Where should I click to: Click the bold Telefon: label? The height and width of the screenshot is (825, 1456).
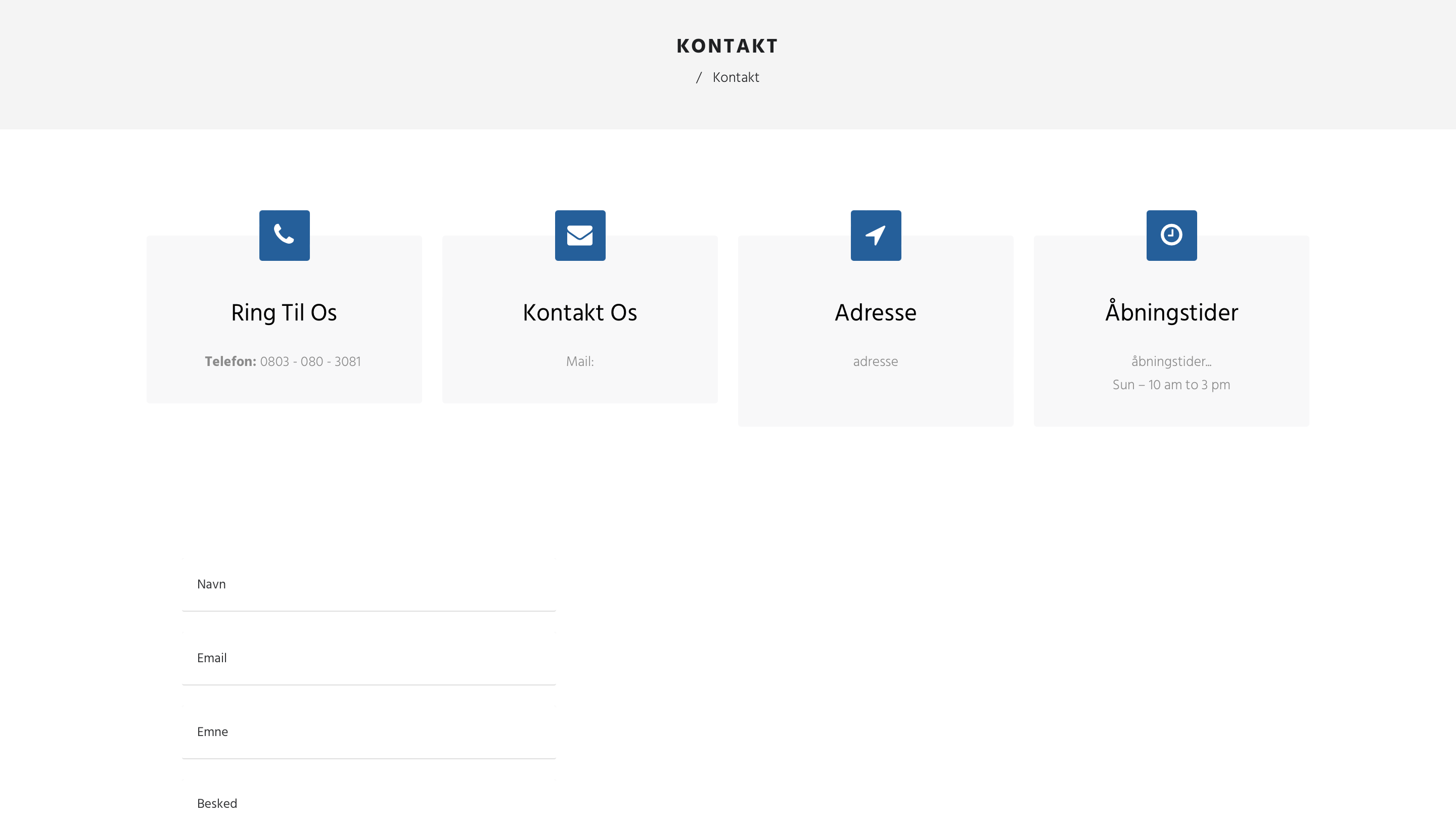230,361
